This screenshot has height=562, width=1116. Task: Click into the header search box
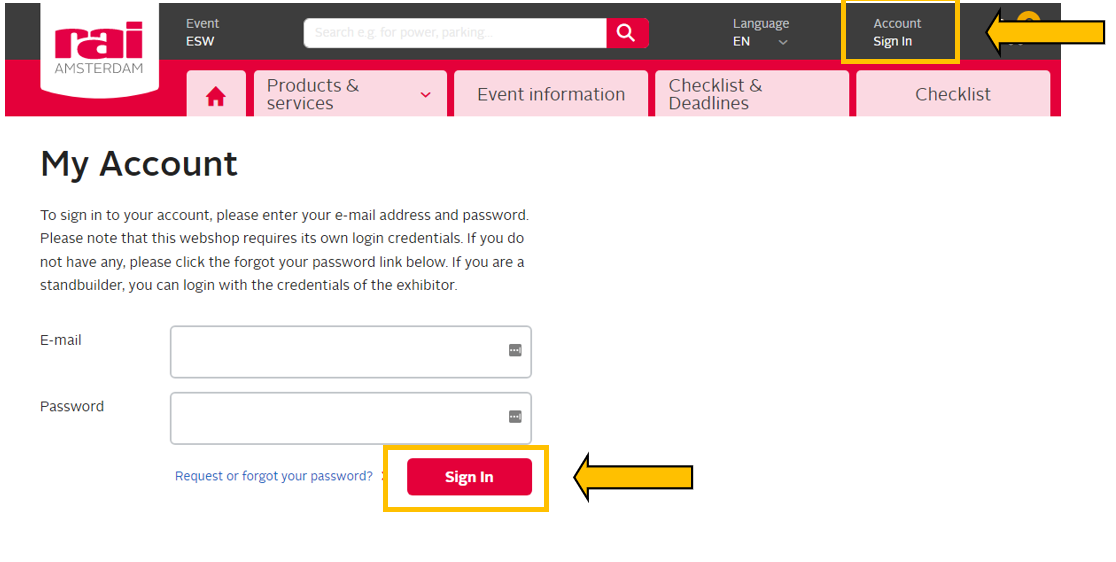455,33
